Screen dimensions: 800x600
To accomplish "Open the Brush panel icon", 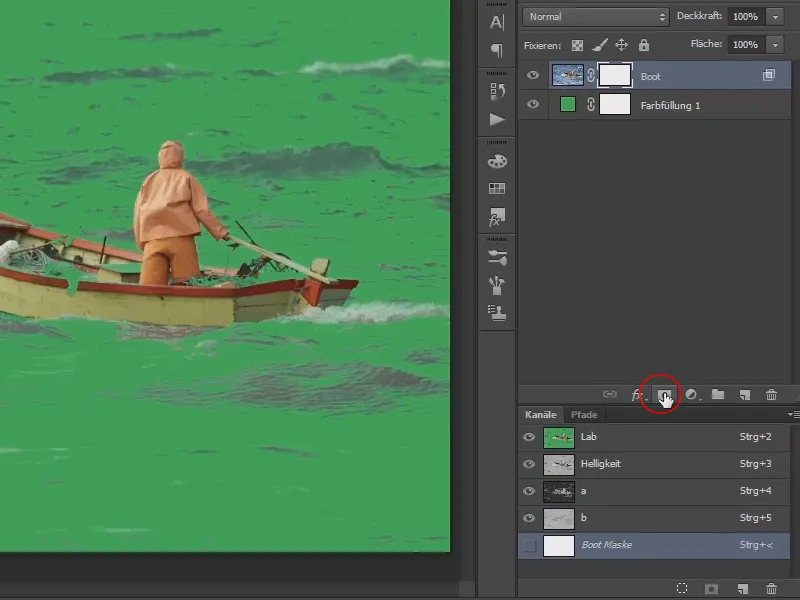I will point(497,285).
